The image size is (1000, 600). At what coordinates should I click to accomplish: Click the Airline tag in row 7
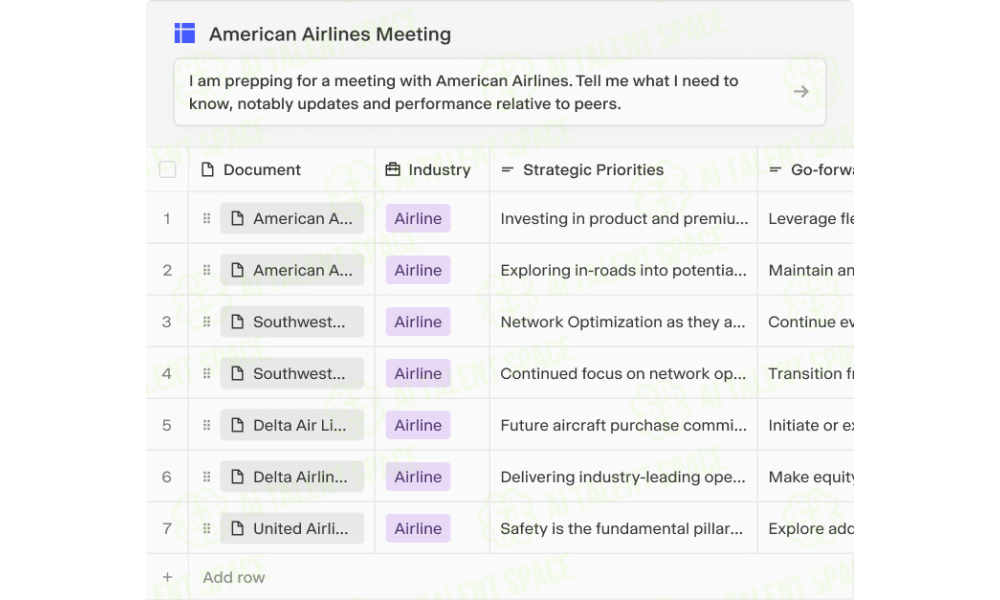418,528
